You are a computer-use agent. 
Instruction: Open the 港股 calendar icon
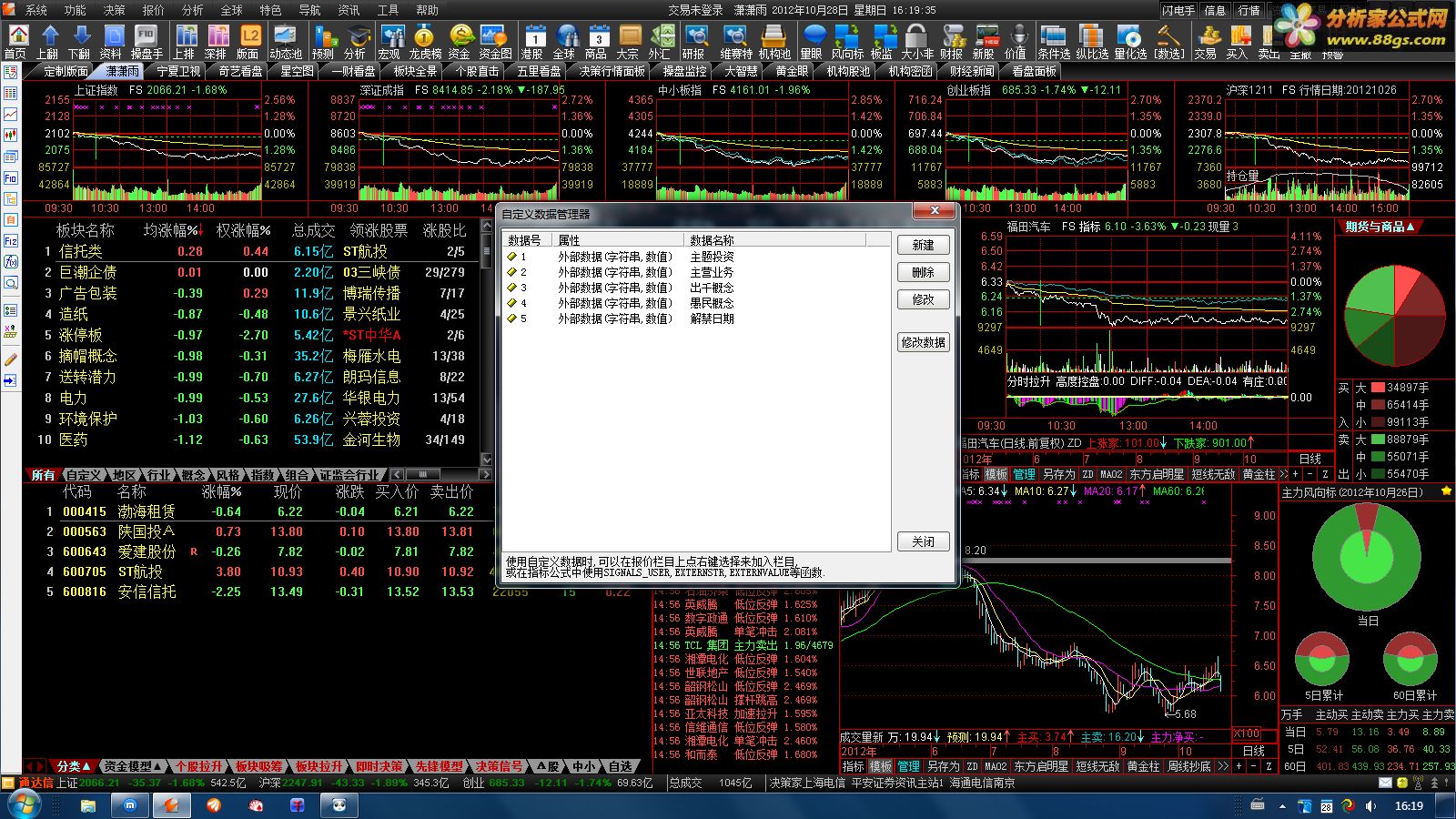coord(534,42)
